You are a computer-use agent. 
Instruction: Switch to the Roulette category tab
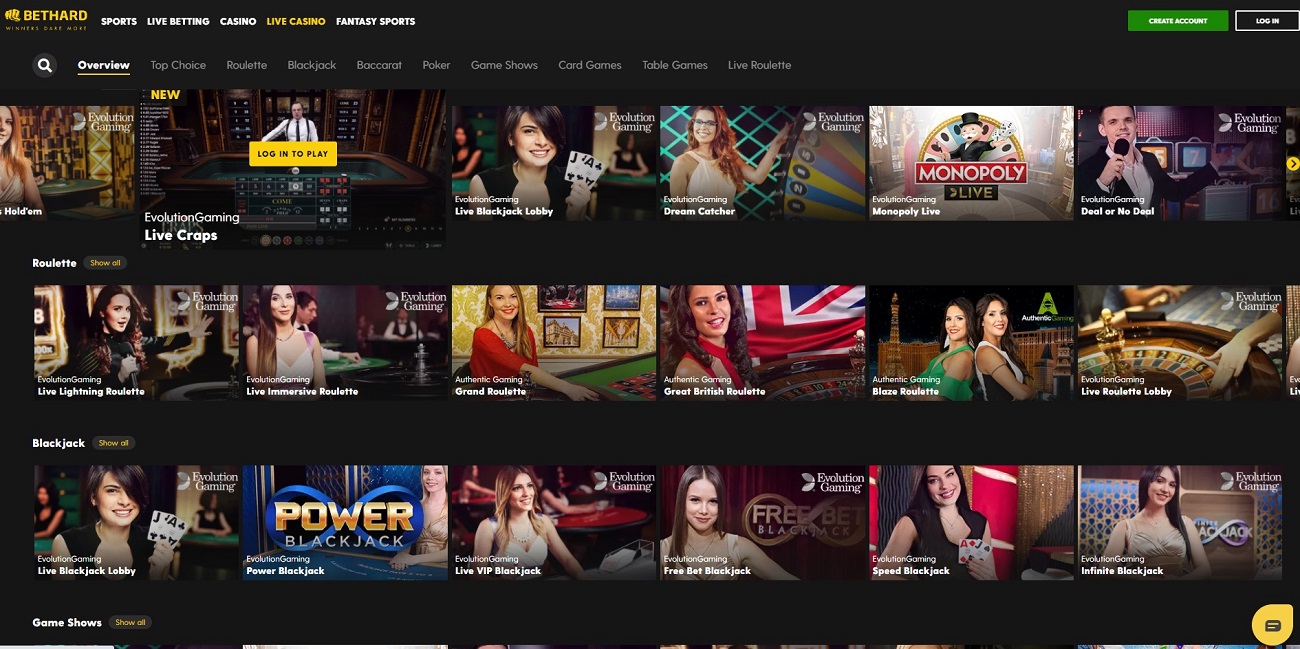pos(247,65)
